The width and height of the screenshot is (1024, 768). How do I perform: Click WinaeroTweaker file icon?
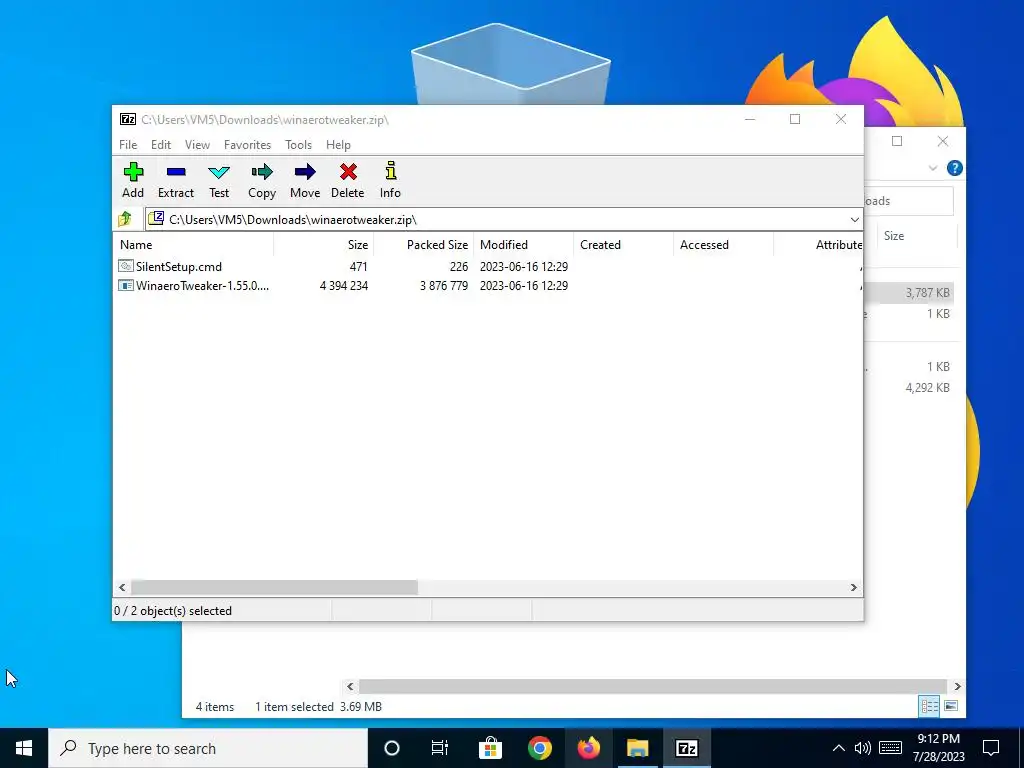(125, 285)
